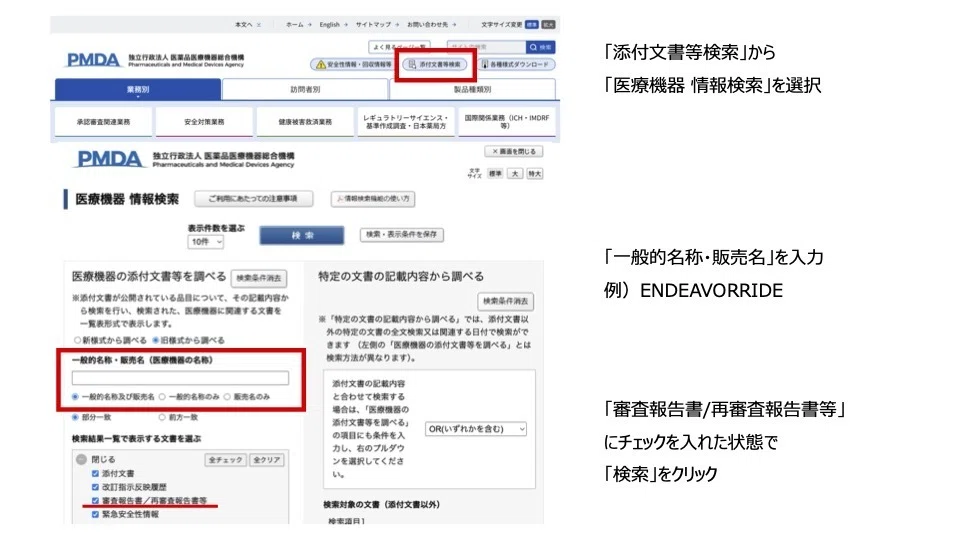Click the magnifier 検索 site search button
The height and width of the screenshot is (540, 960).
pos(541,47)
